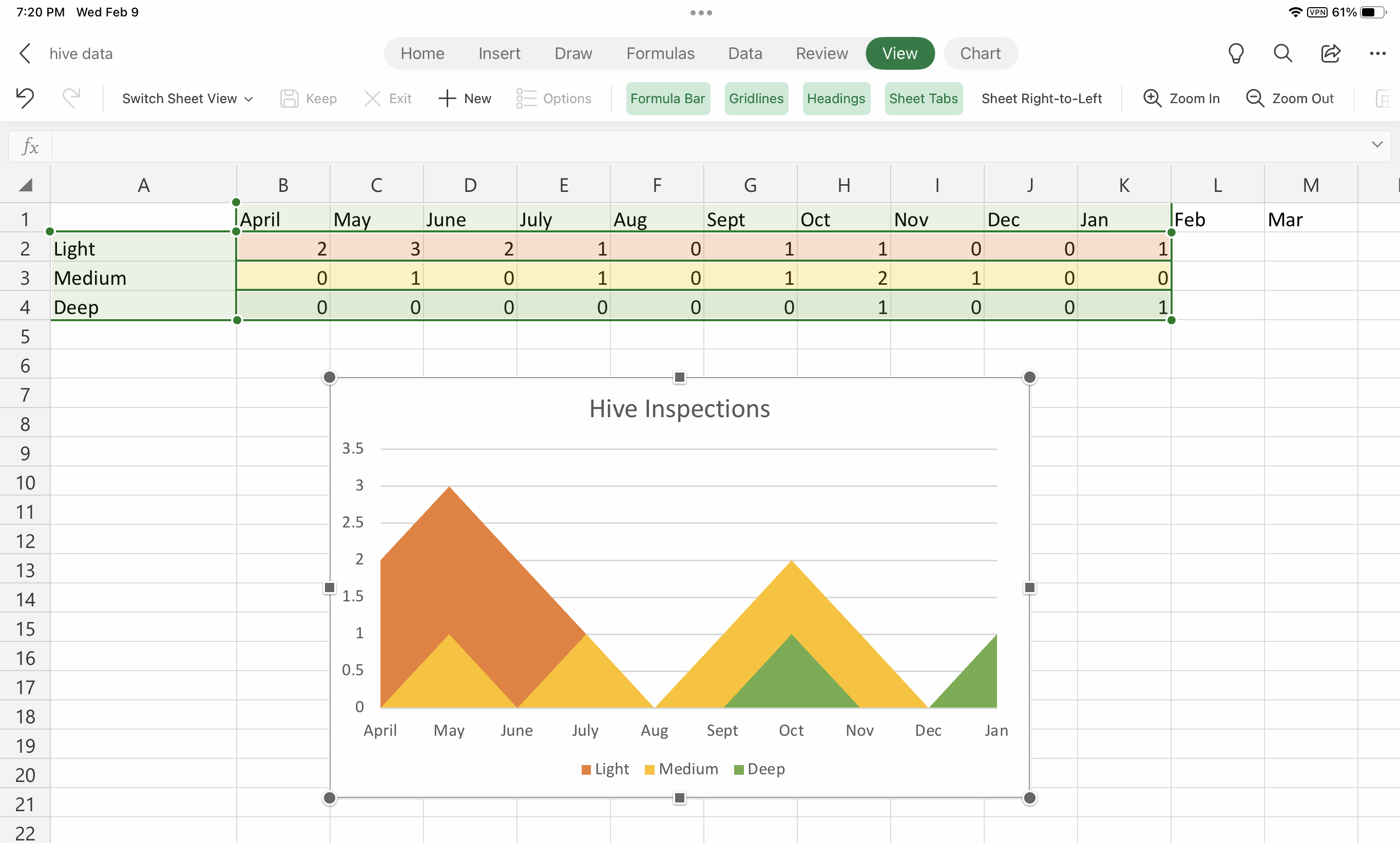This screenshot has width=1400, height=843.
Task: Toggle Sheet Tabs display
Action: tap(923, 98)
